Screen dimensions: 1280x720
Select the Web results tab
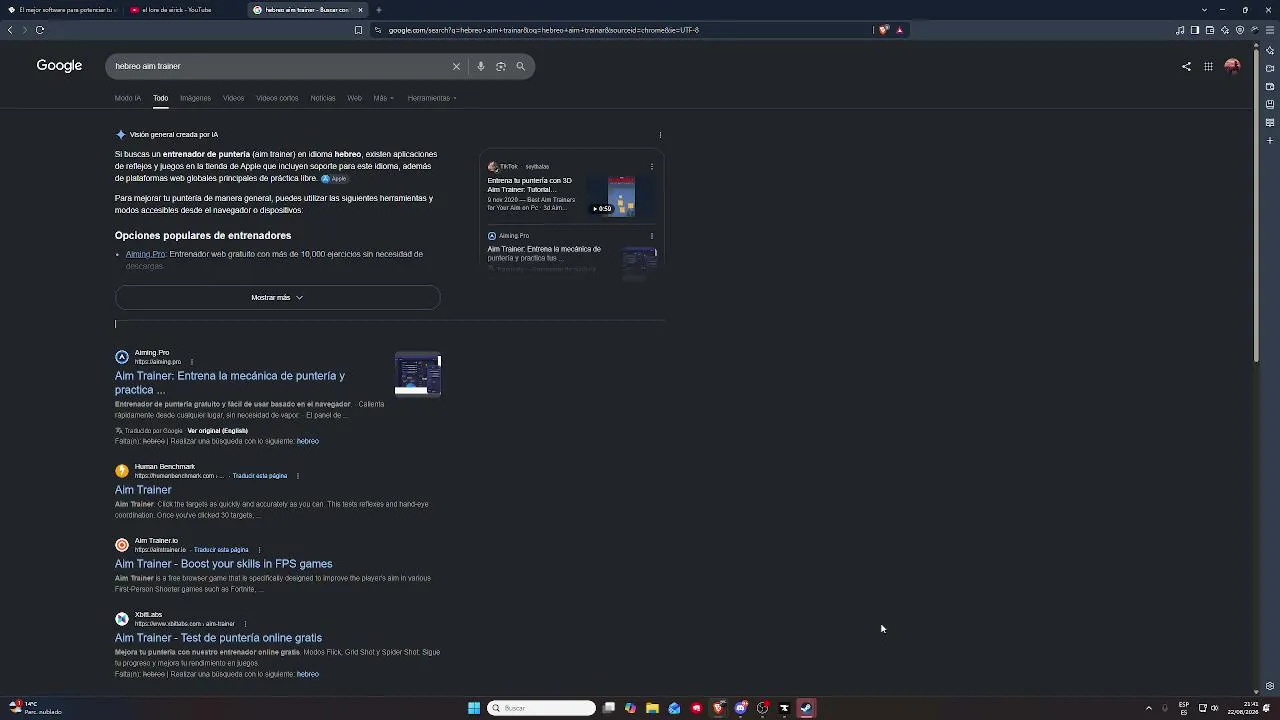[x=354, y=98]
